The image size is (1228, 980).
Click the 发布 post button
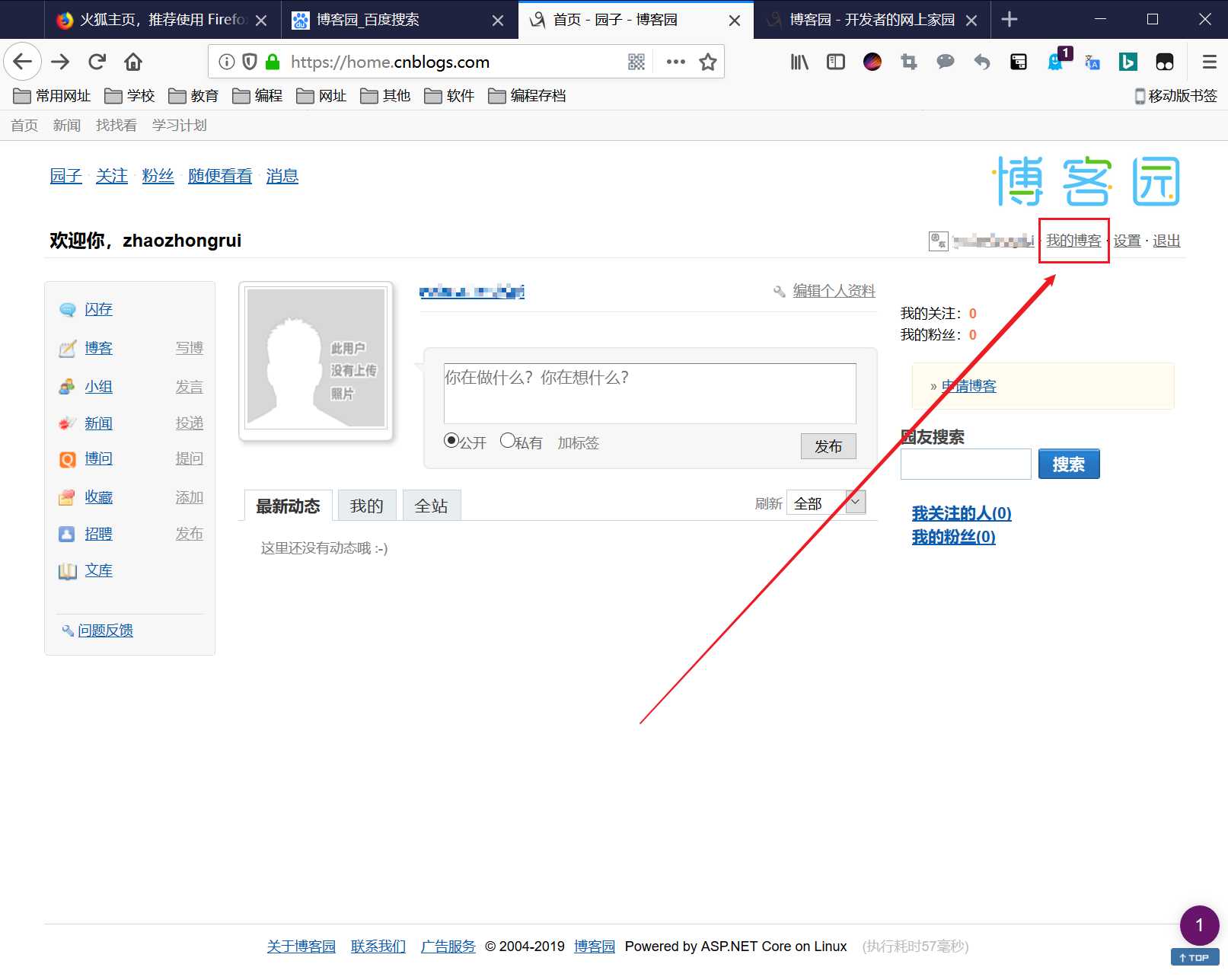pos(828,446)
